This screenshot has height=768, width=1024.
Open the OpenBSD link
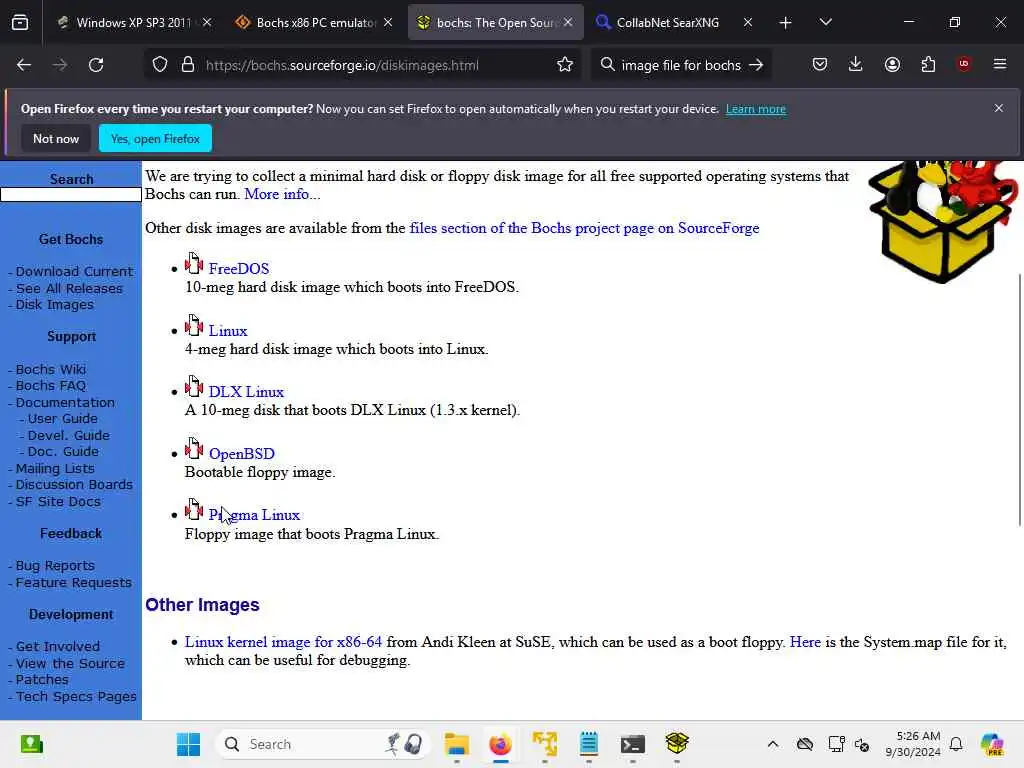point(242,454)
